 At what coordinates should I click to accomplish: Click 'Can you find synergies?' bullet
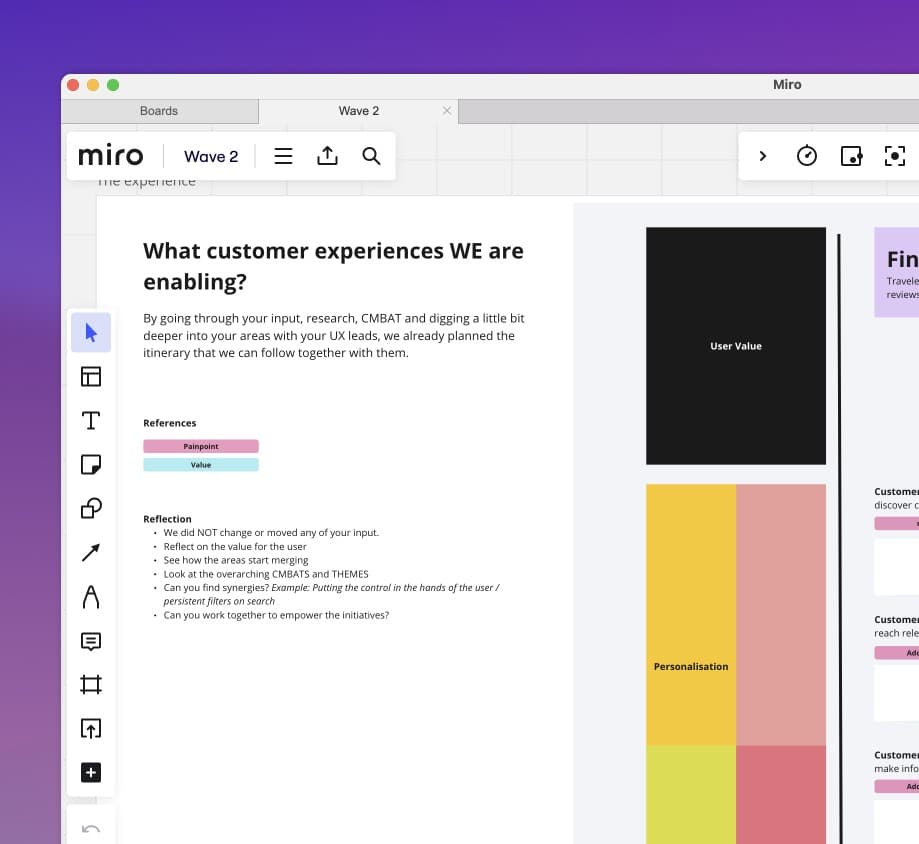pyautogui.click(x=332, y=594)
